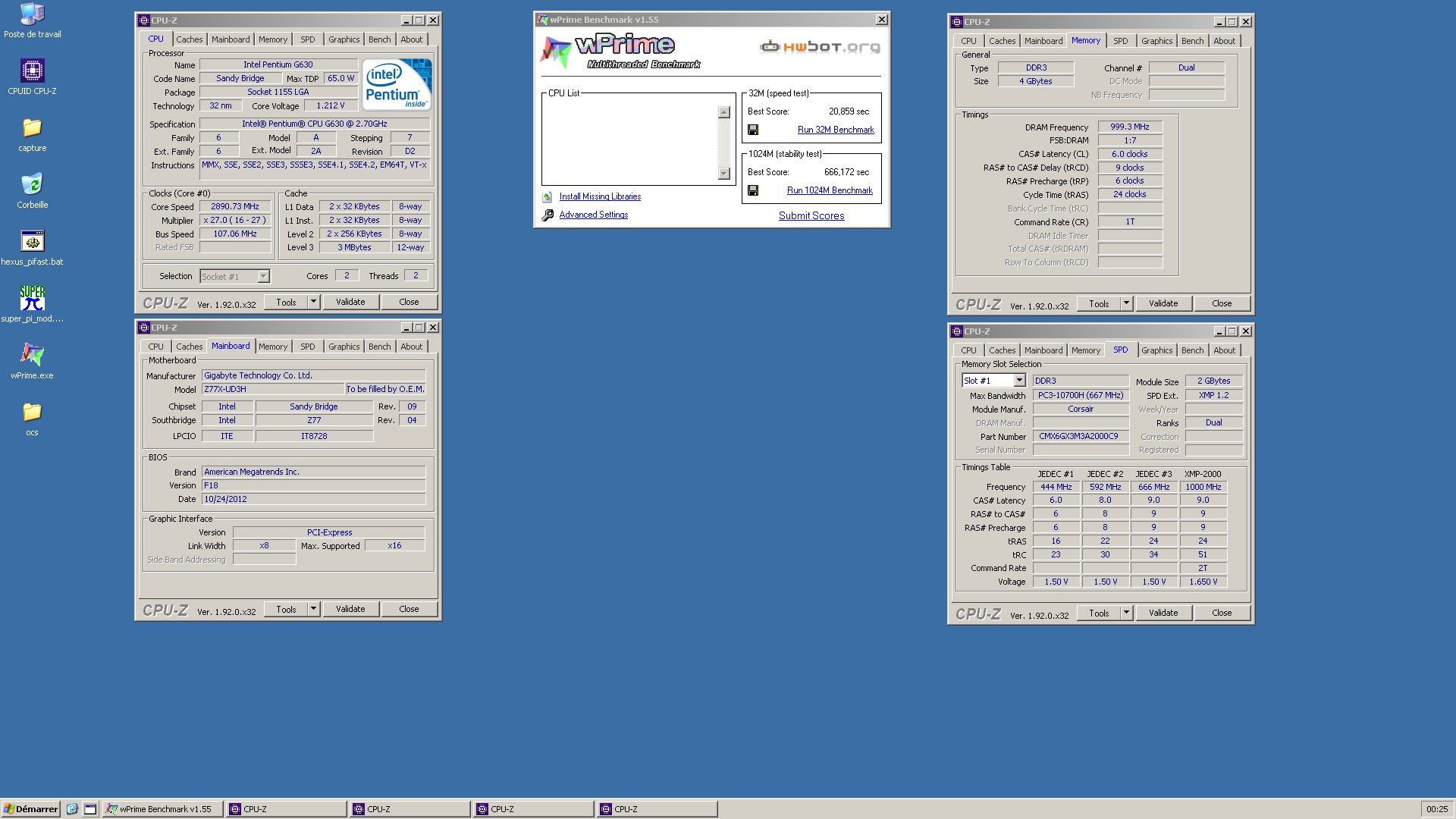This screenshot has width=1456, height=819.
Task: Open Mainboard tab in SPD CPU-Z window
Action: click(x=1043, y=350)
